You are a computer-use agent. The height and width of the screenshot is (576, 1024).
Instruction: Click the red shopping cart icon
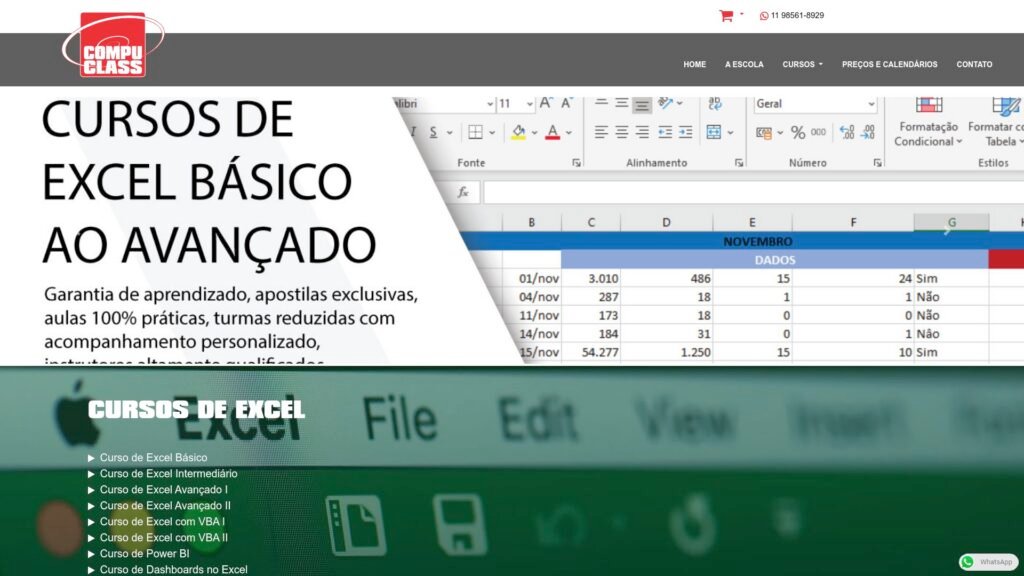click(x=726, y=15)
